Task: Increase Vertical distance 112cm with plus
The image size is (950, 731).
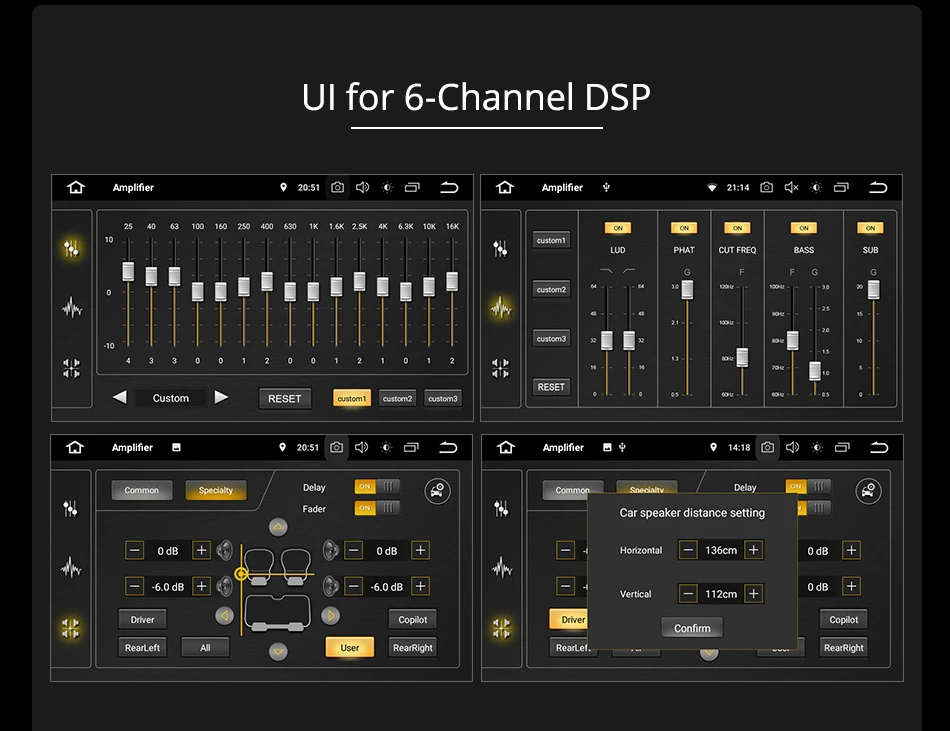Action: 754,594
